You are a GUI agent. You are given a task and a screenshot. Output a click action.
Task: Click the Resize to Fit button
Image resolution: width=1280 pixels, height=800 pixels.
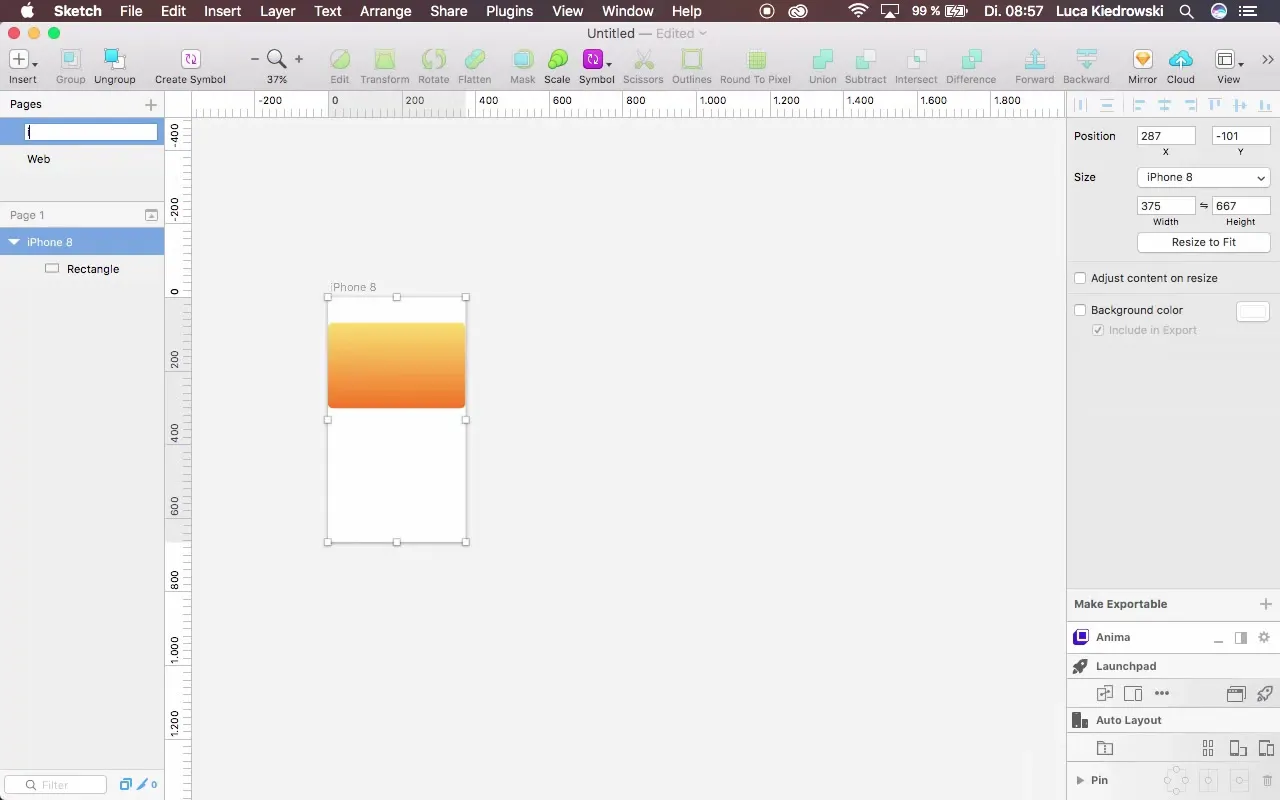pos(1204,242)
